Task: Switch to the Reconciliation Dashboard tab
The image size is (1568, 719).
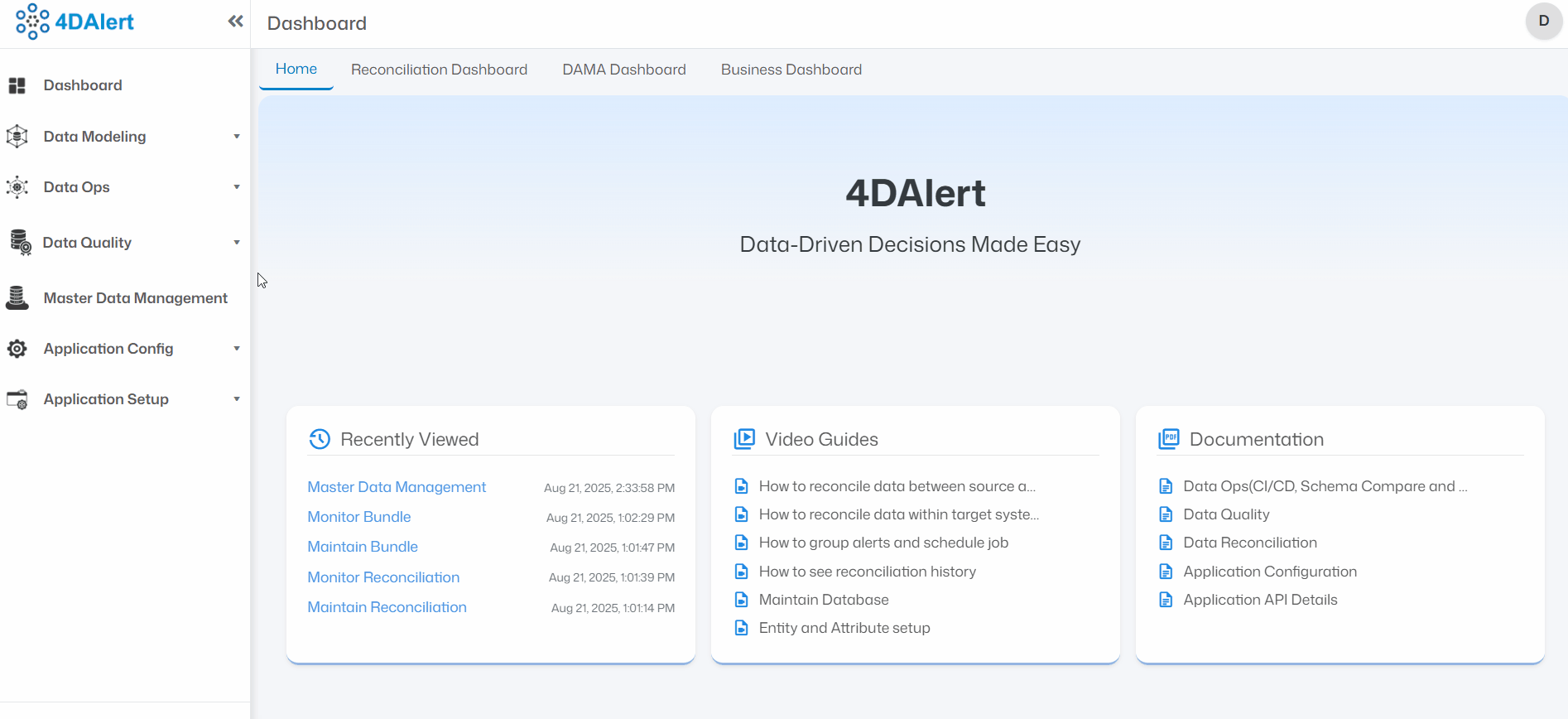Action: [x=439, y=70]
